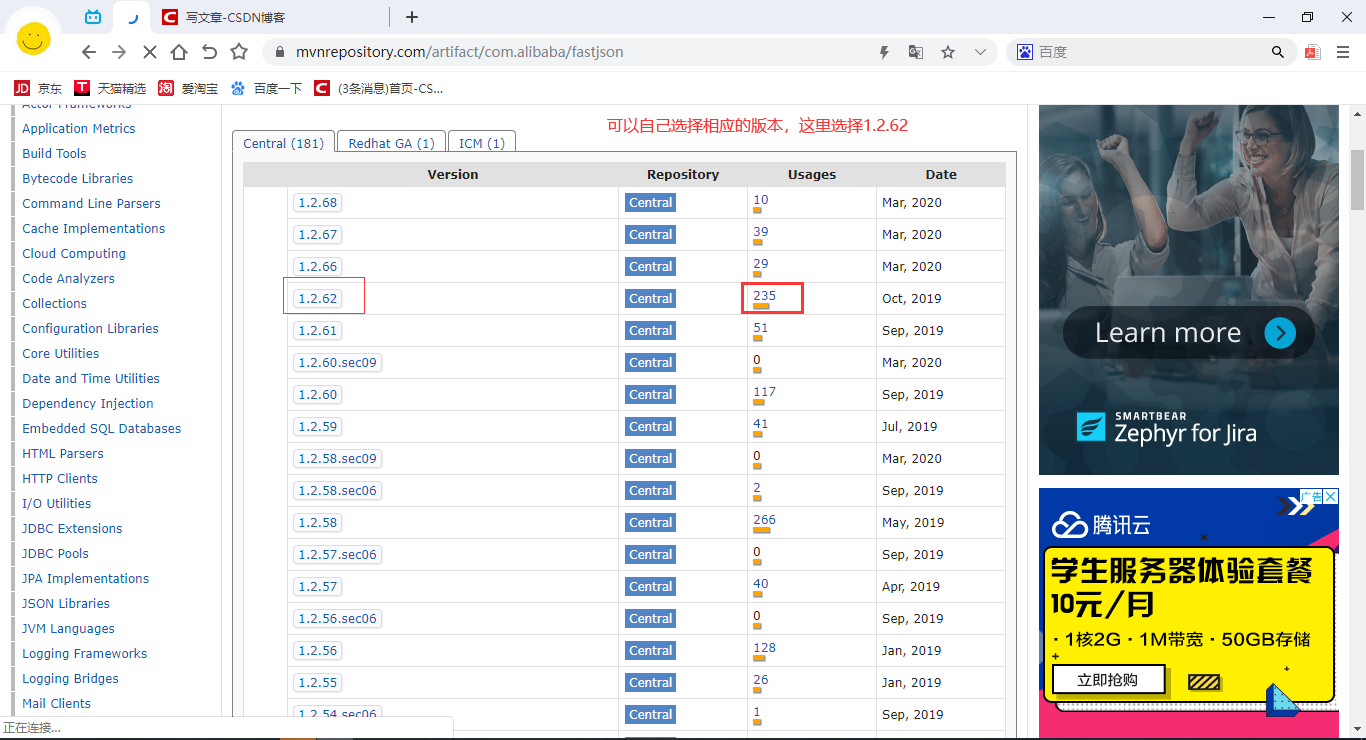This screenshot has width=1366, height=740.
Task: Expand the Usages column sort header
Action: [811, 174]
